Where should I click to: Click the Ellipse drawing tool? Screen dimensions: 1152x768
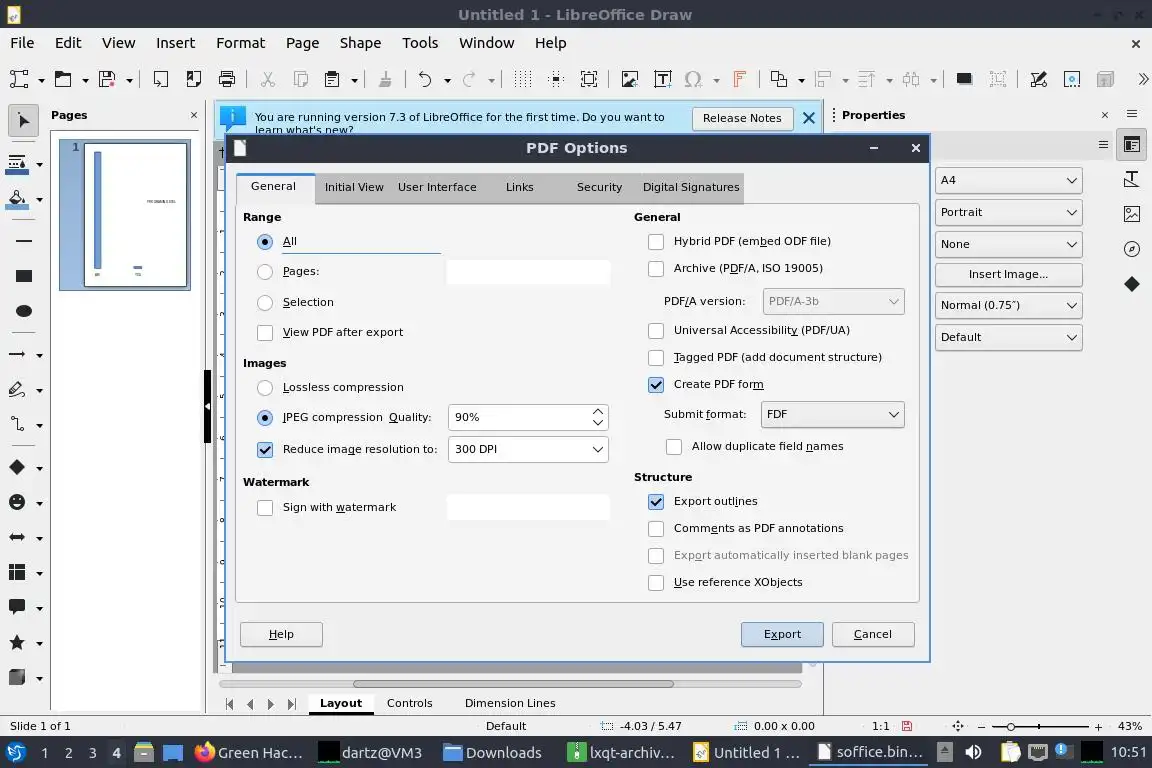tap(24, 311)
